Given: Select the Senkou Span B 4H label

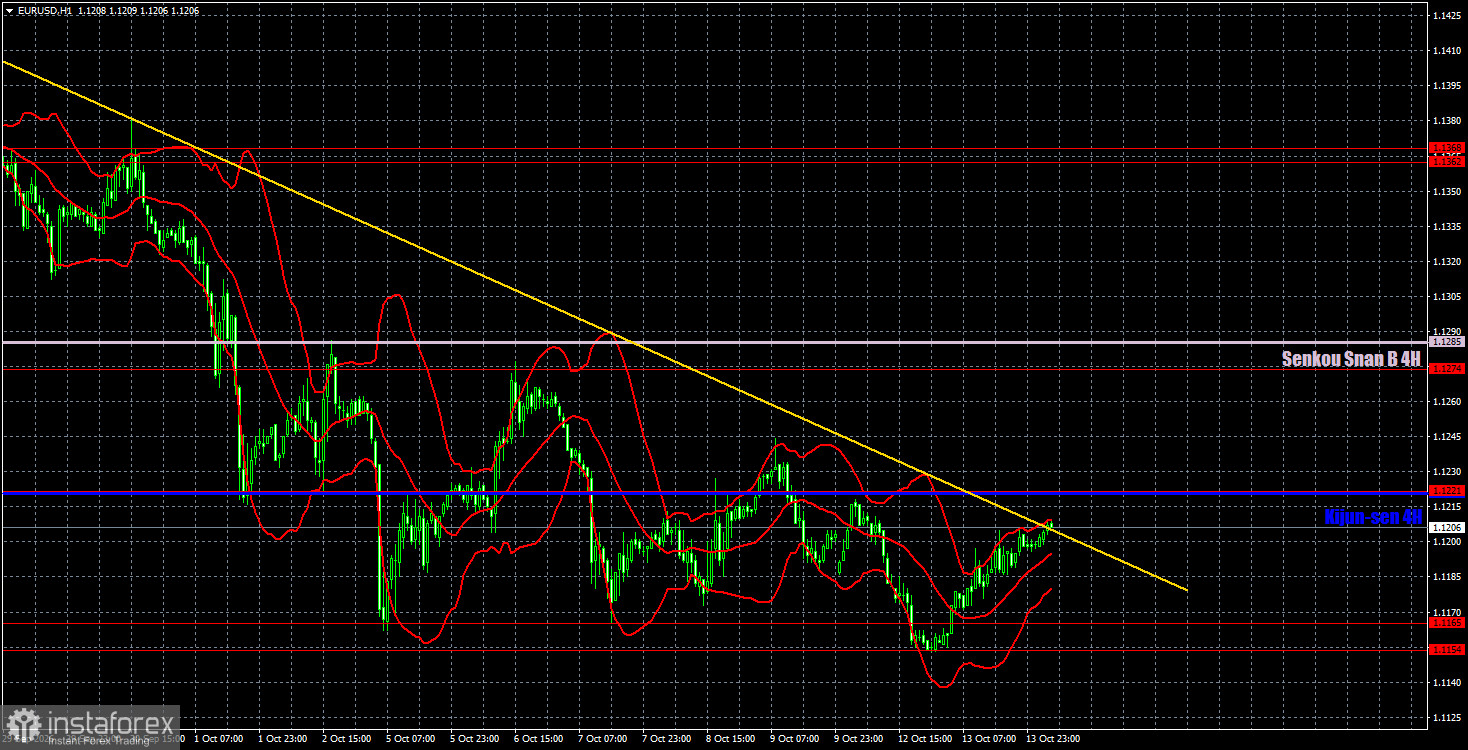Looking at the screenshot, I should point(1352,359).
